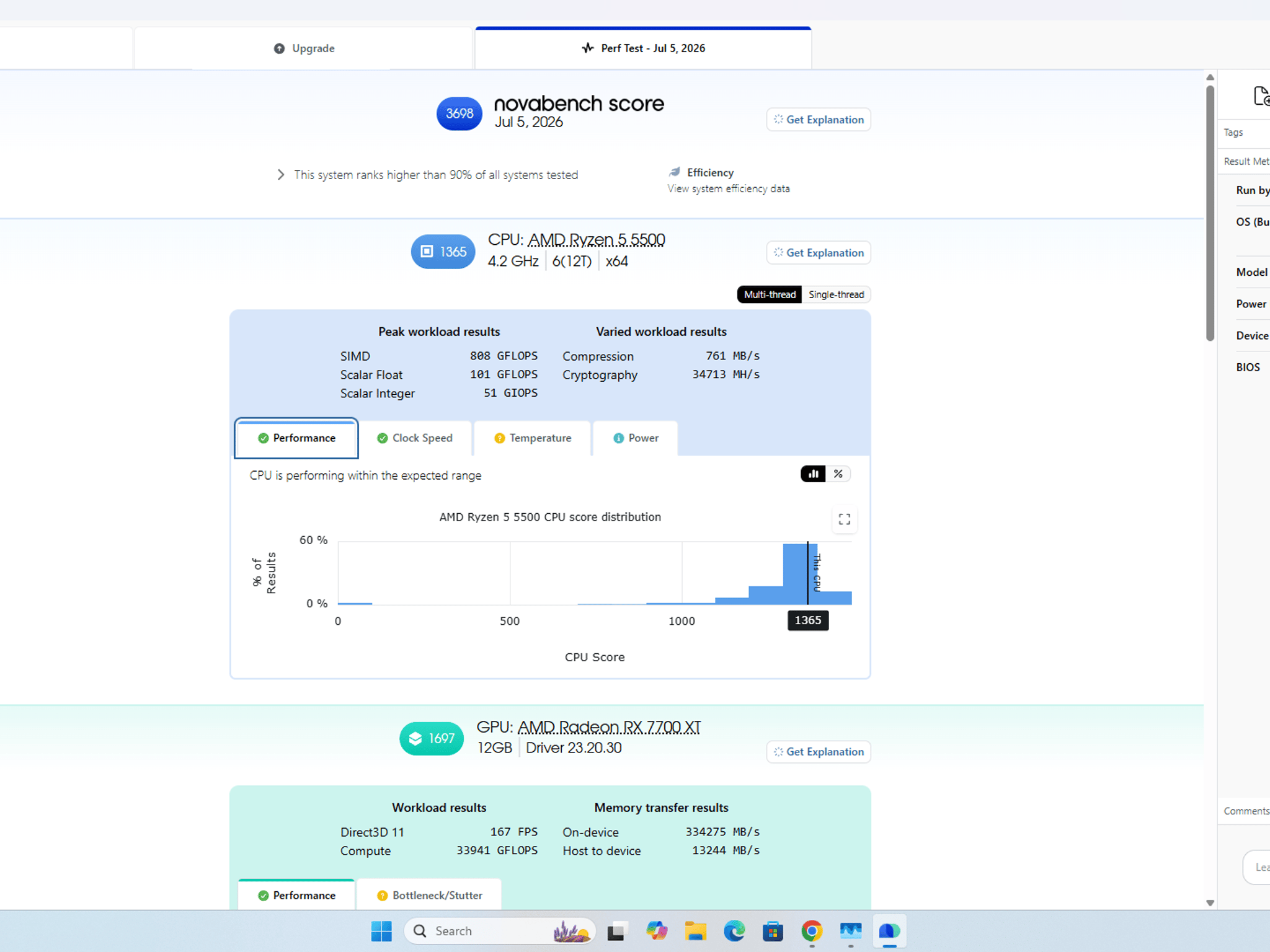Click the page vertical scrollbar thumb
The width and height of the screenshot is (1270, 952).
coord(1210,213)
